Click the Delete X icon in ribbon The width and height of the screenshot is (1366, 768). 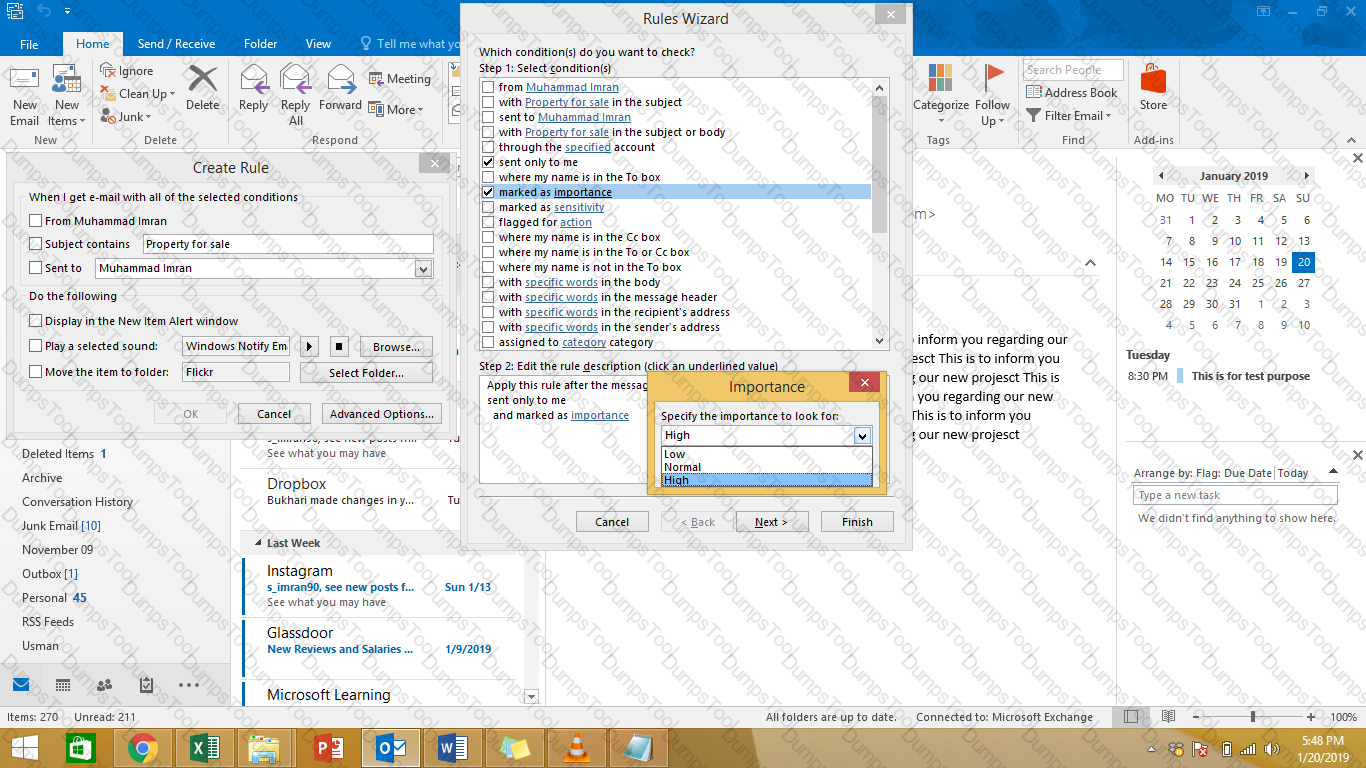(x=203, y=78)
